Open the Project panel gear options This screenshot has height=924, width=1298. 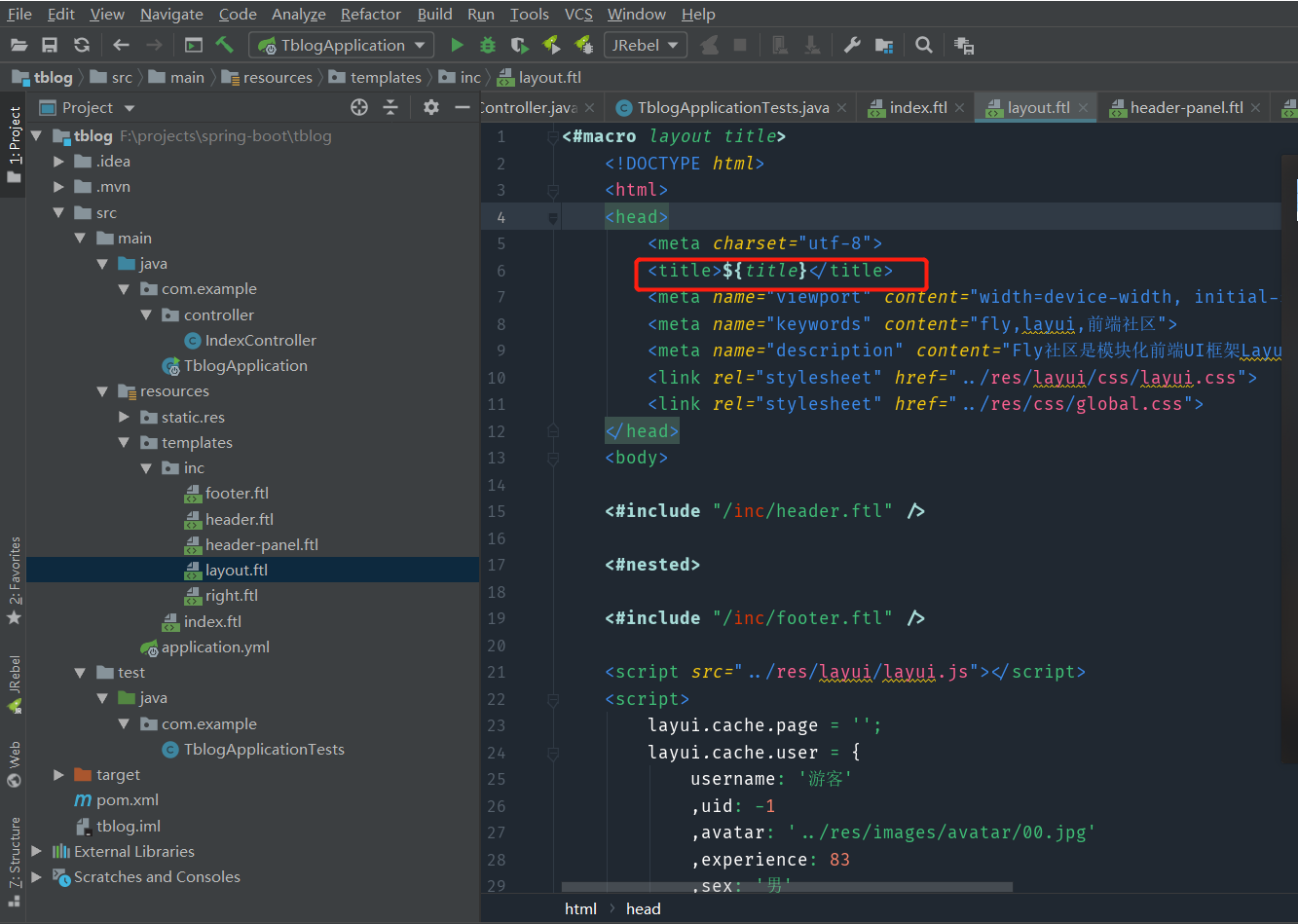(431, 107)
